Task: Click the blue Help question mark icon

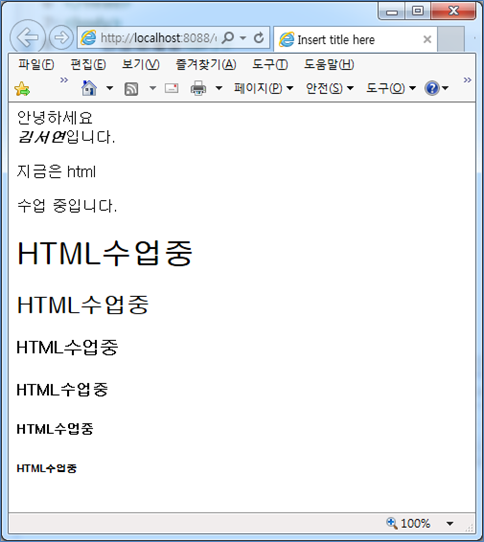Action: [432, 88]
